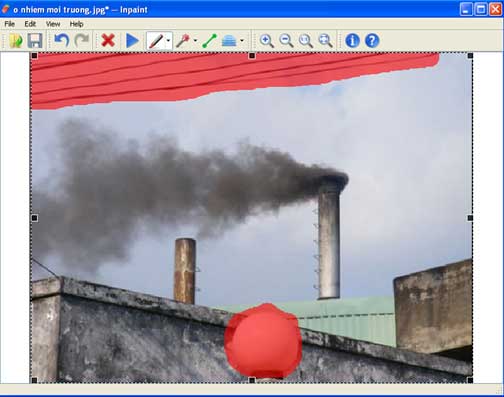Screen dimensions: 504x397
Task: Expand the Marker tool size dropdown
Action: [x=168, y=41]
